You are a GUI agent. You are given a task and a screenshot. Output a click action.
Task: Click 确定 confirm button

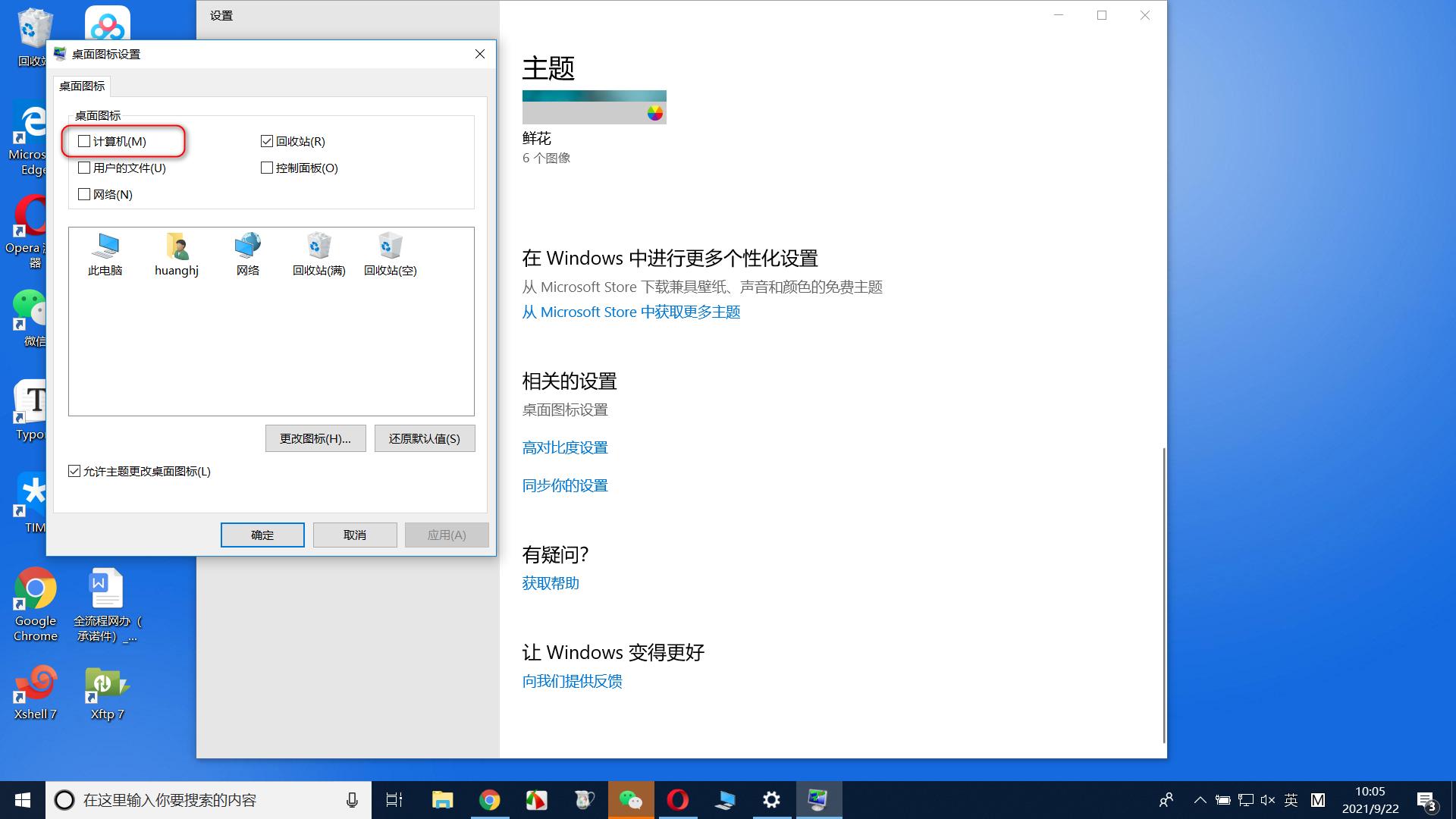262,534
